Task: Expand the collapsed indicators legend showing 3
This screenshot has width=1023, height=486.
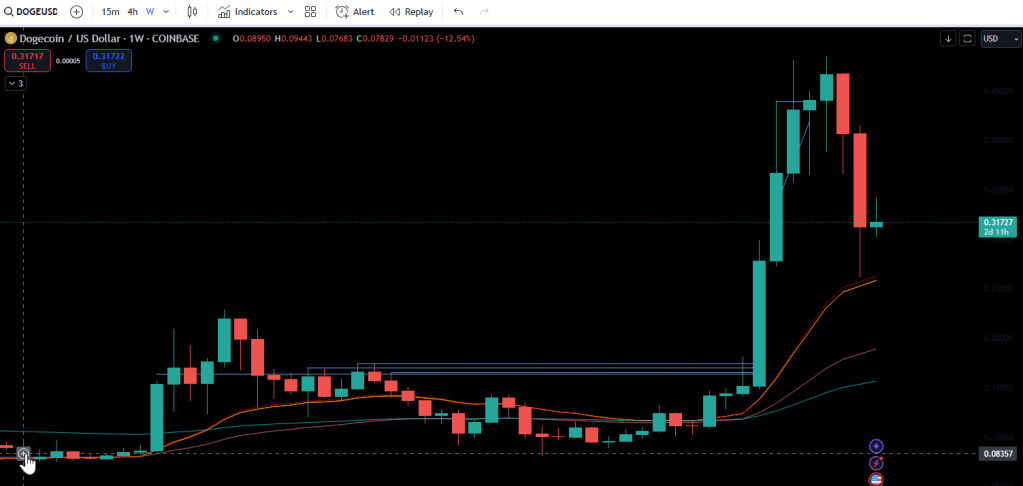Action: tap(15, 84)
